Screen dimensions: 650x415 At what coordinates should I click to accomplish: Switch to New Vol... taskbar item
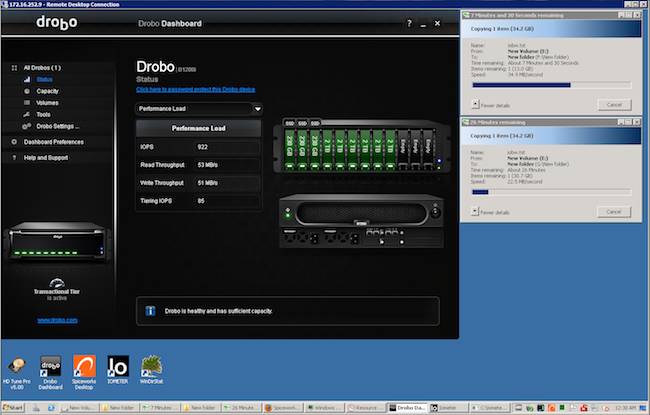(x=79, y=408)
